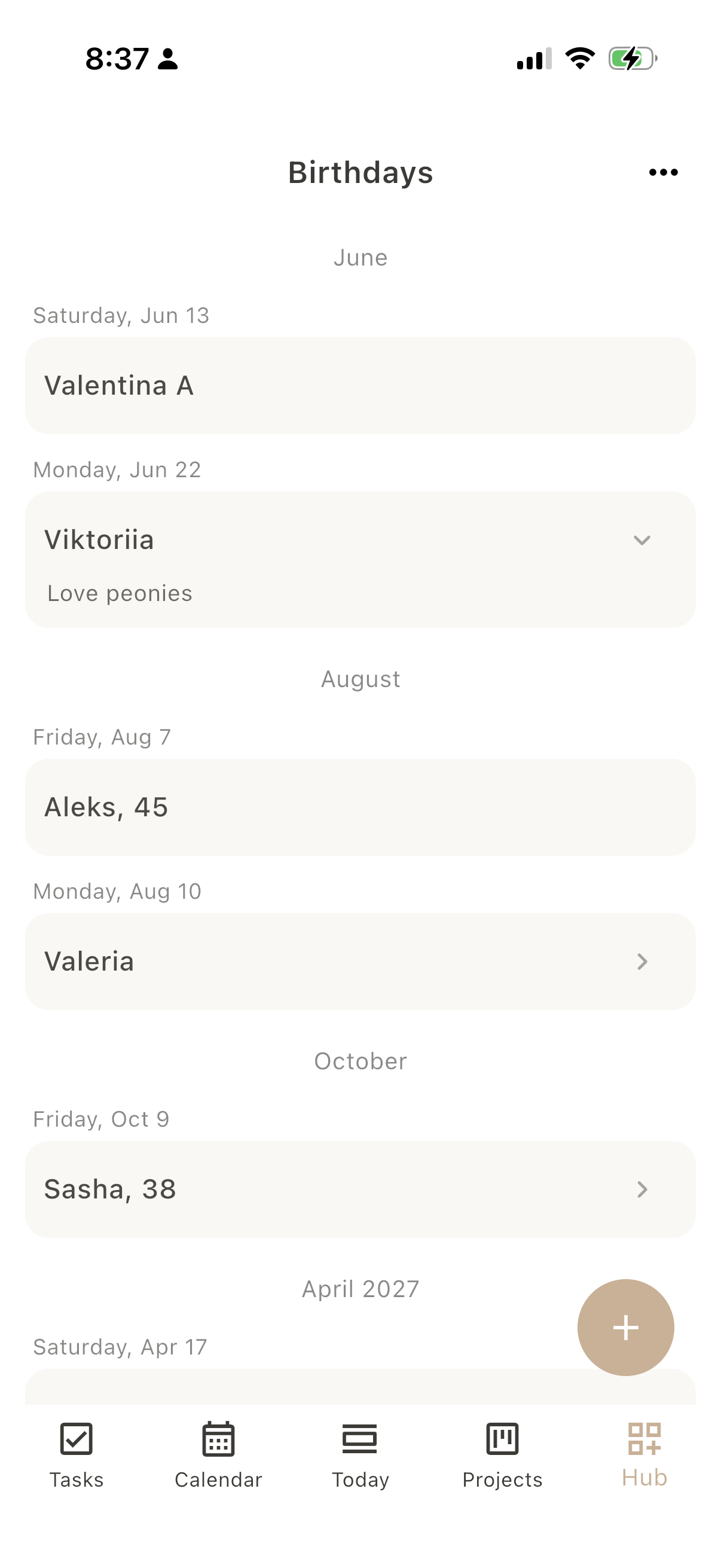Image resolution: width=721 pixels, height=1568 pixels.
Task: Tap the Calendar tab label
Action: 218,1479
